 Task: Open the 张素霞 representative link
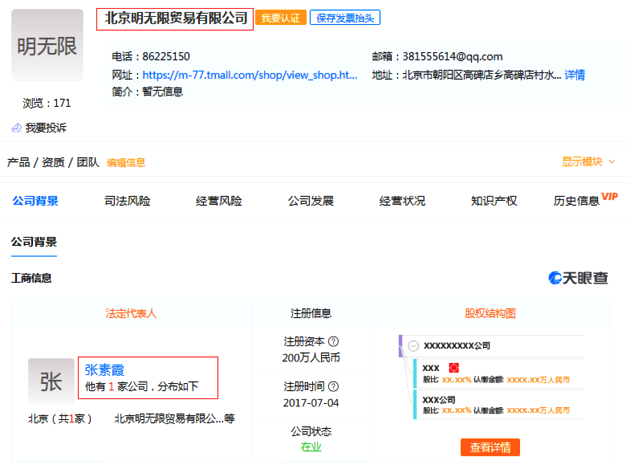[x=104, y=370]
